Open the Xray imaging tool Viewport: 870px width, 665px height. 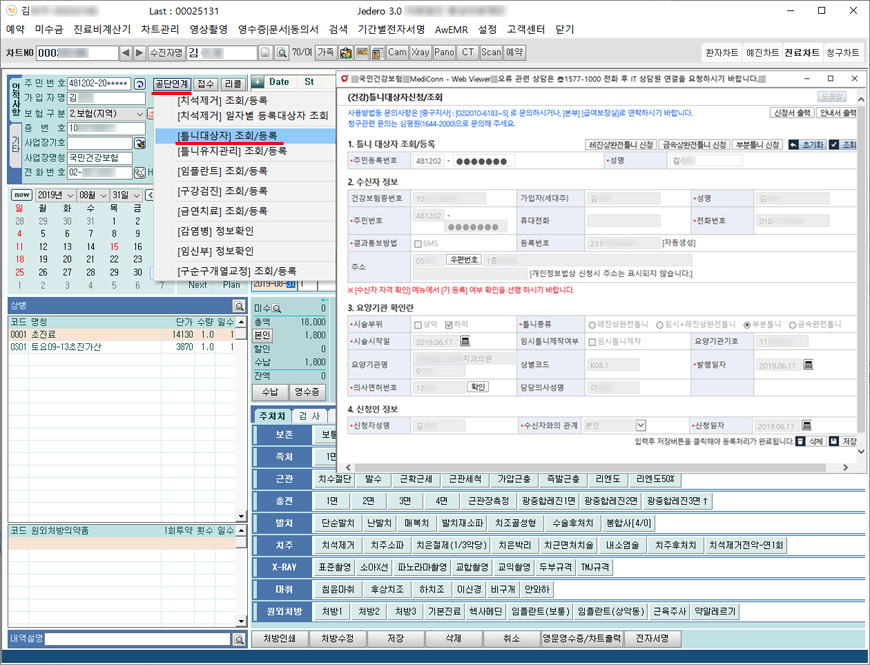[421, 52]
